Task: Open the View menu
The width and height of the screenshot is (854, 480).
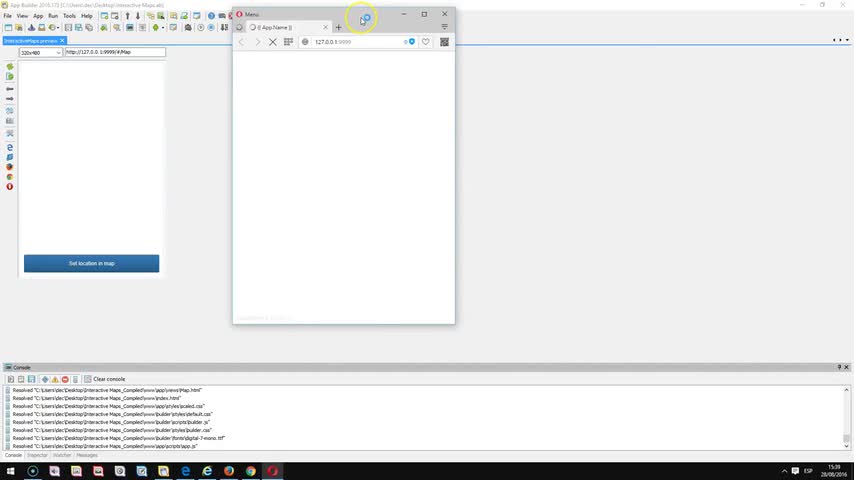Action: 22,16
